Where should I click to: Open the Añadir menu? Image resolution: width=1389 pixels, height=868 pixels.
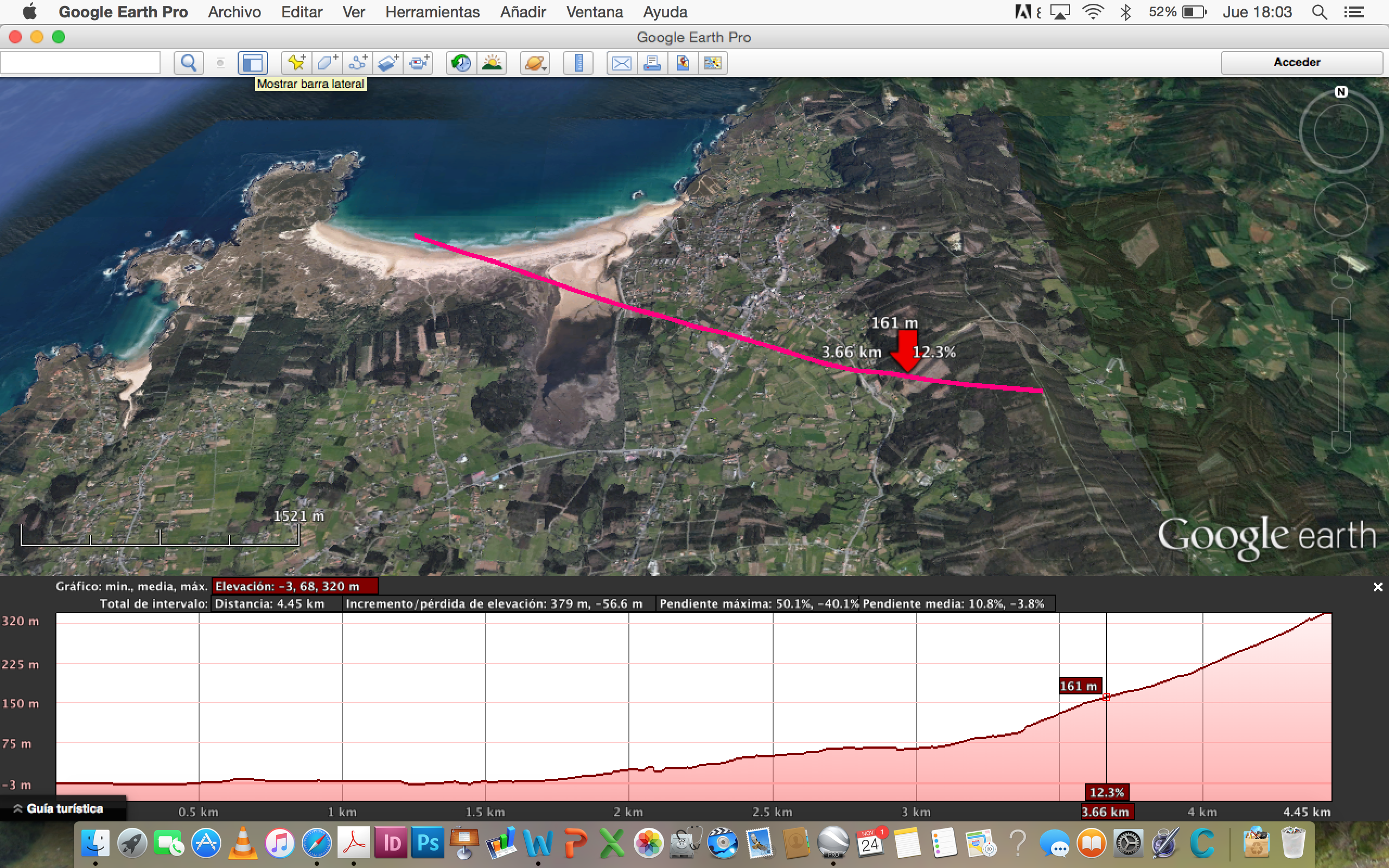pyautogui.click(x=523, y=12)
